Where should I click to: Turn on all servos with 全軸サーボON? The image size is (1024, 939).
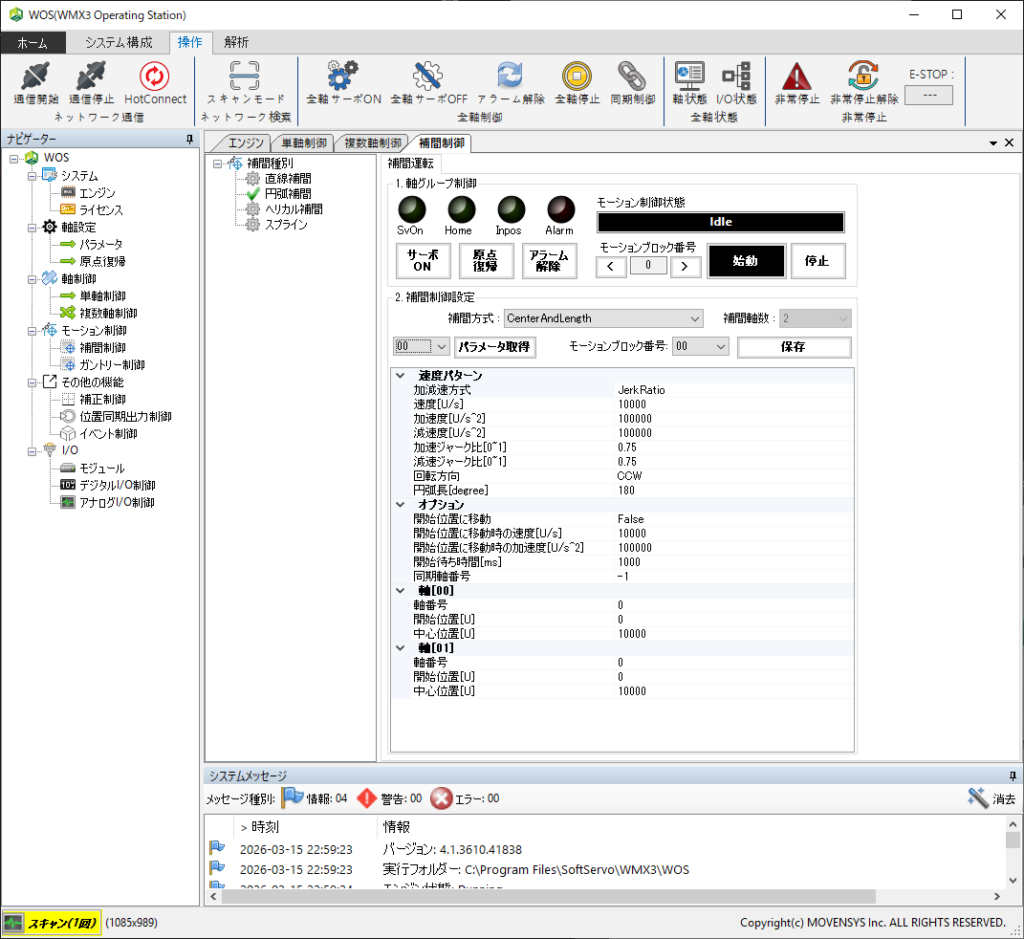click(x=343, y=77)
